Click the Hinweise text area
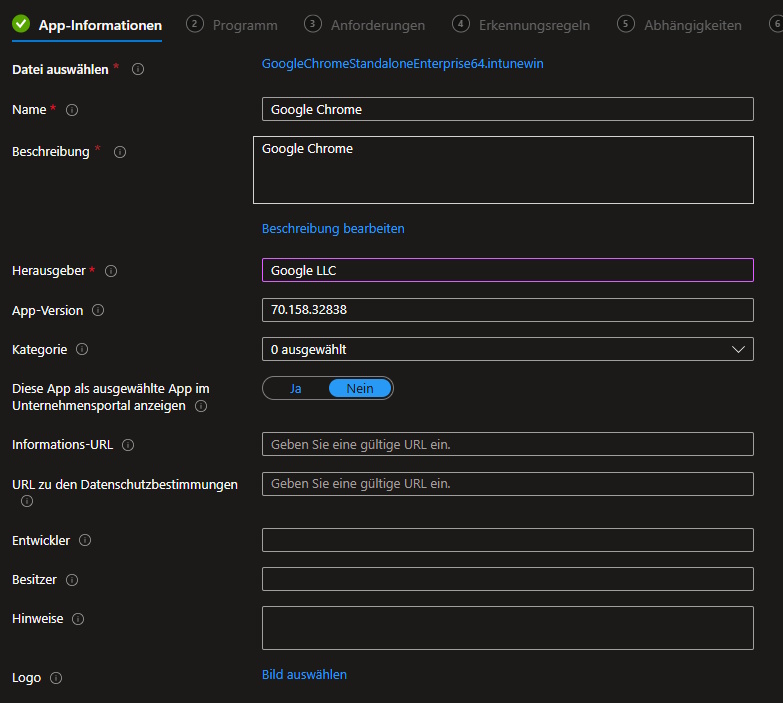 508,628
